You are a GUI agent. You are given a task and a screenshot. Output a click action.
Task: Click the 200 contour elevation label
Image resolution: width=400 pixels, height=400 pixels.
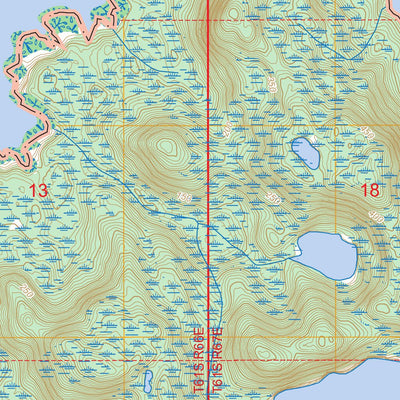pos(228,130)
